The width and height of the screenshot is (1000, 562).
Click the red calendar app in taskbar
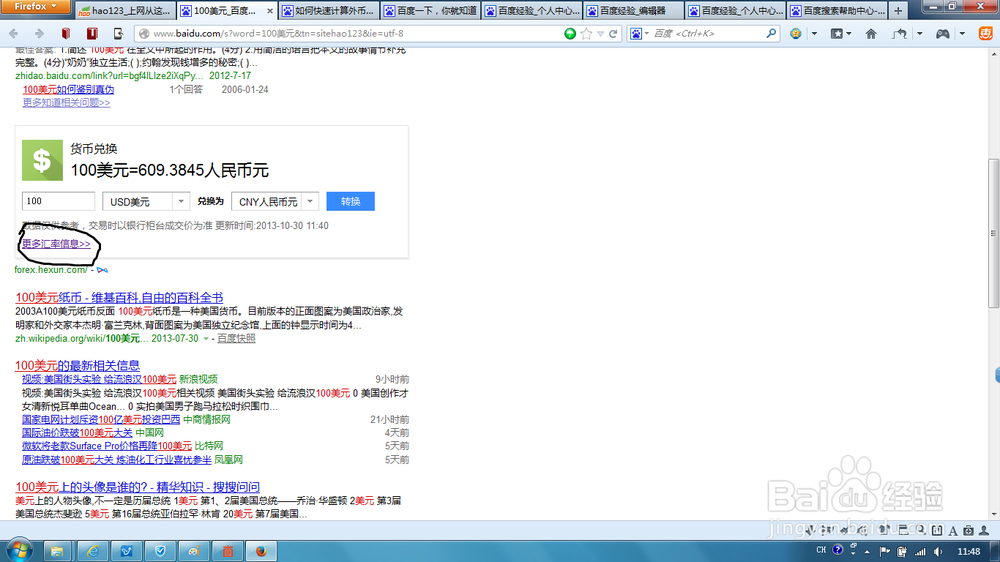pyautogui.click(x=228, y=551)
